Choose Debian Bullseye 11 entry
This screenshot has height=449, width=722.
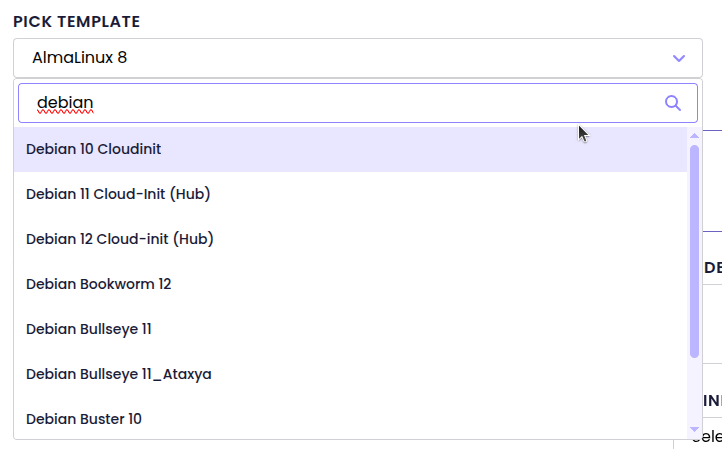[x=89, y=329]
